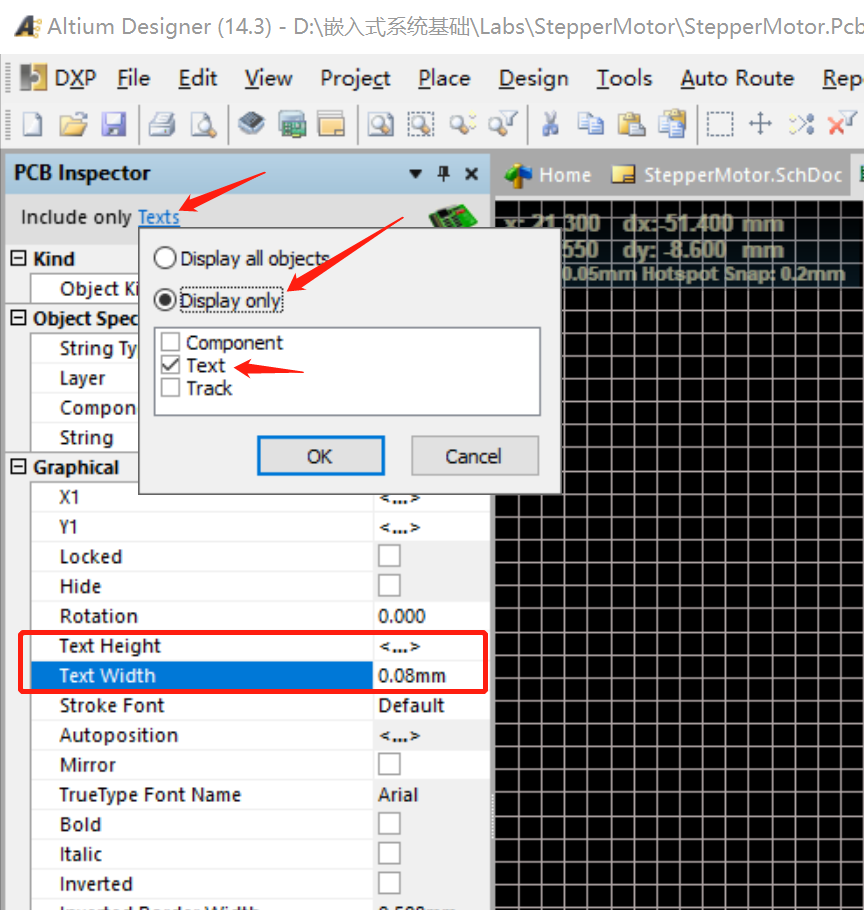Click the Save floppy disk icon

114,124
